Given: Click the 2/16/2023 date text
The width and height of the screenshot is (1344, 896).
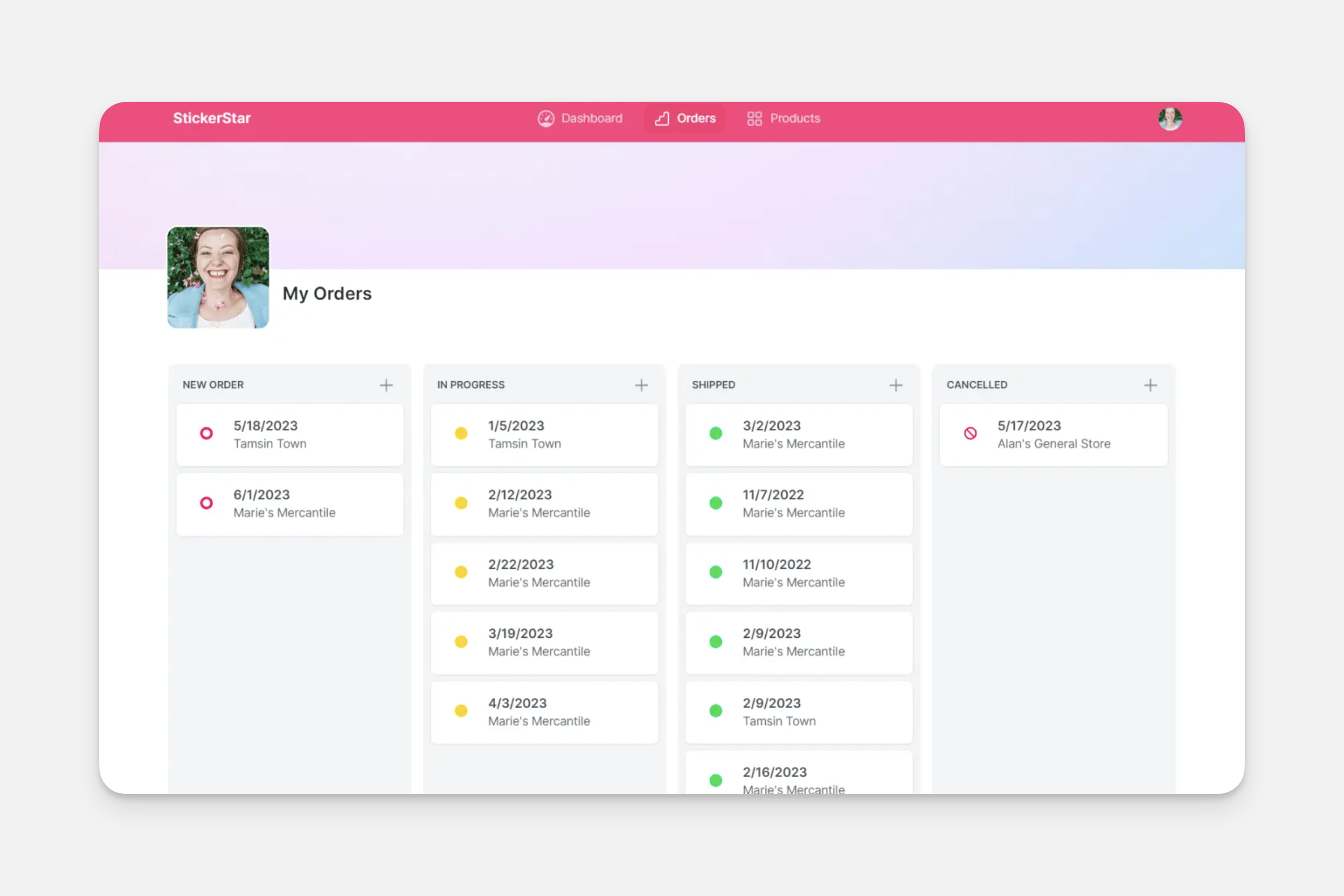Looking at the screenshot, I should click(774, 773).
